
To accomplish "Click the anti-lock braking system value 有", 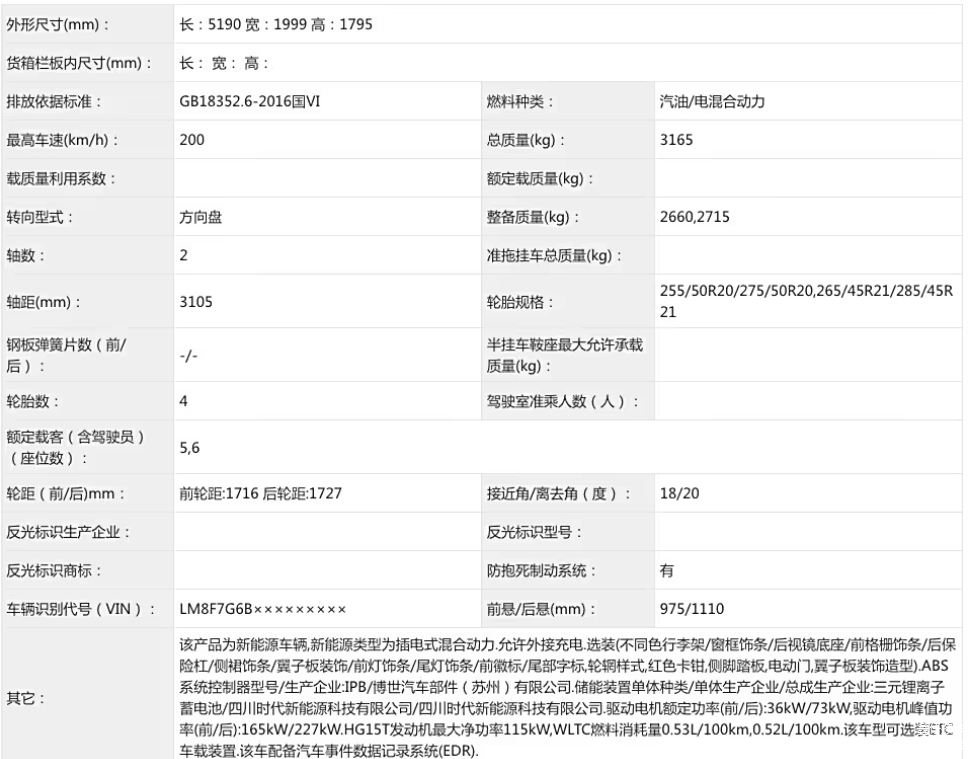I will click(x=667, y=571).
